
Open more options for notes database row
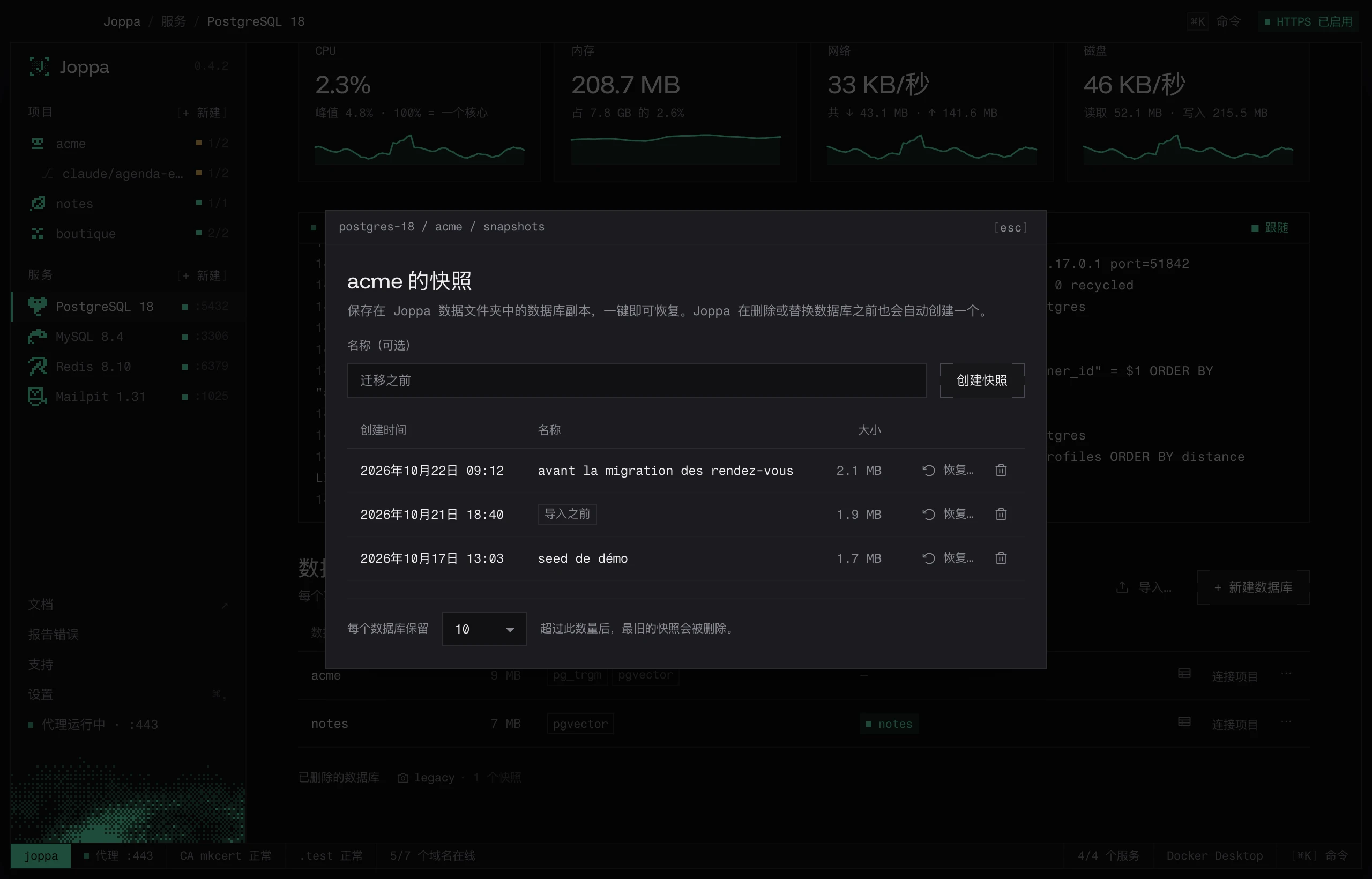coord(1285,722)
